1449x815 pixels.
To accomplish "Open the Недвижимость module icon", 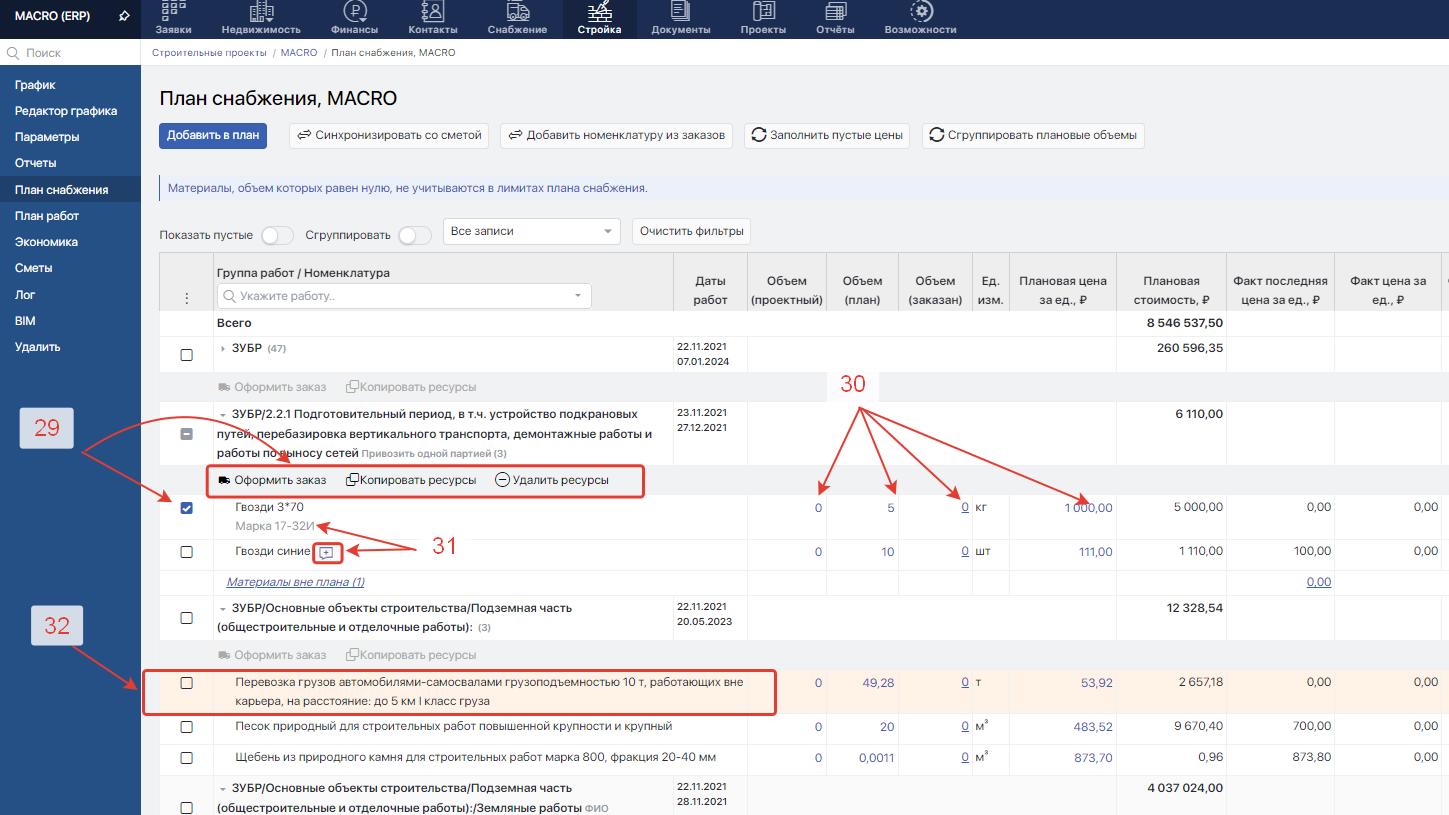I will point(260,12).
